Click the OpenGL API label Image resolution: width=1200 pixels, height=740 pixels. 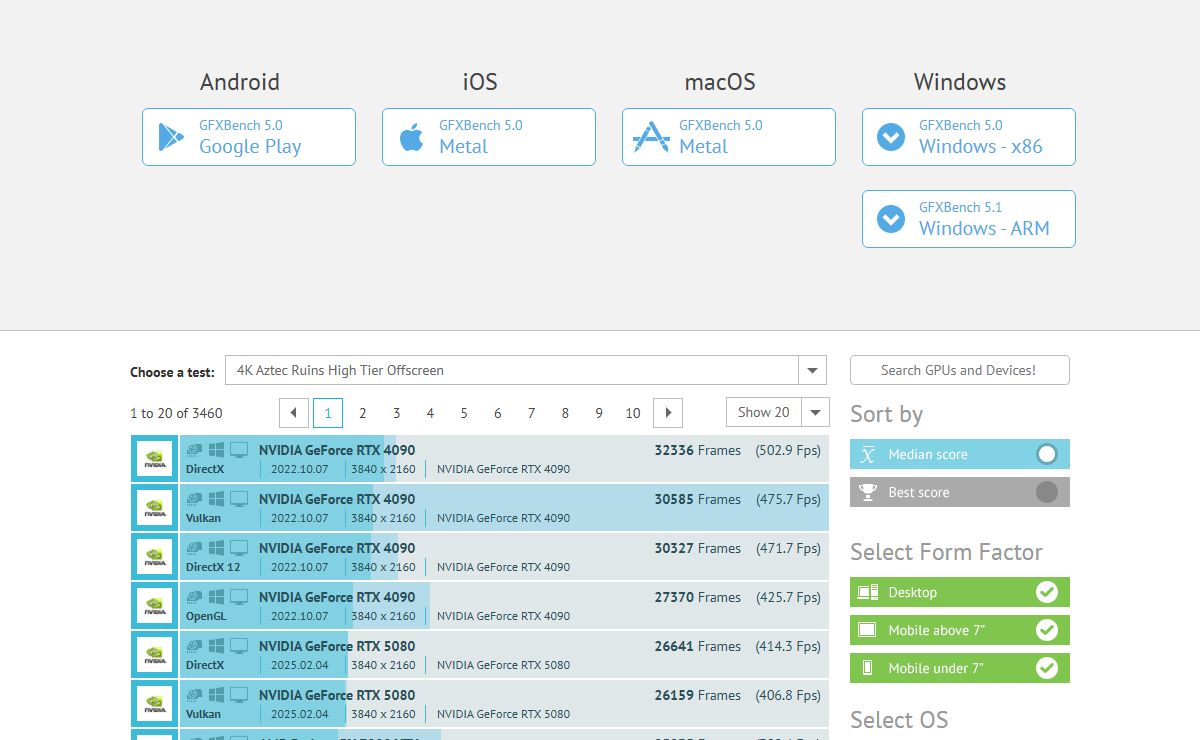(x=206, y=616)
